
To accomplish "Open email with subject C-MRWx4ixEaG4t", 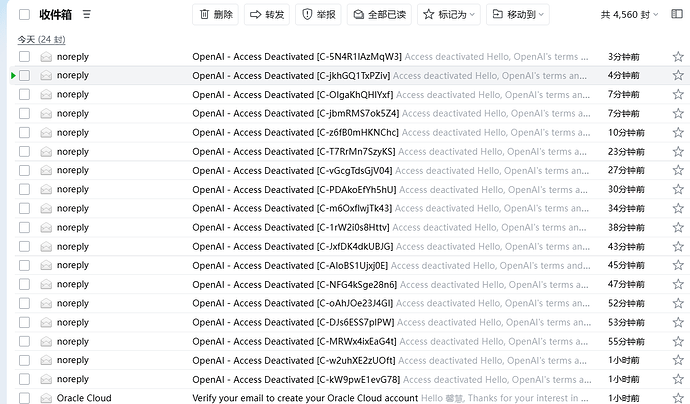I will (294, 342).
